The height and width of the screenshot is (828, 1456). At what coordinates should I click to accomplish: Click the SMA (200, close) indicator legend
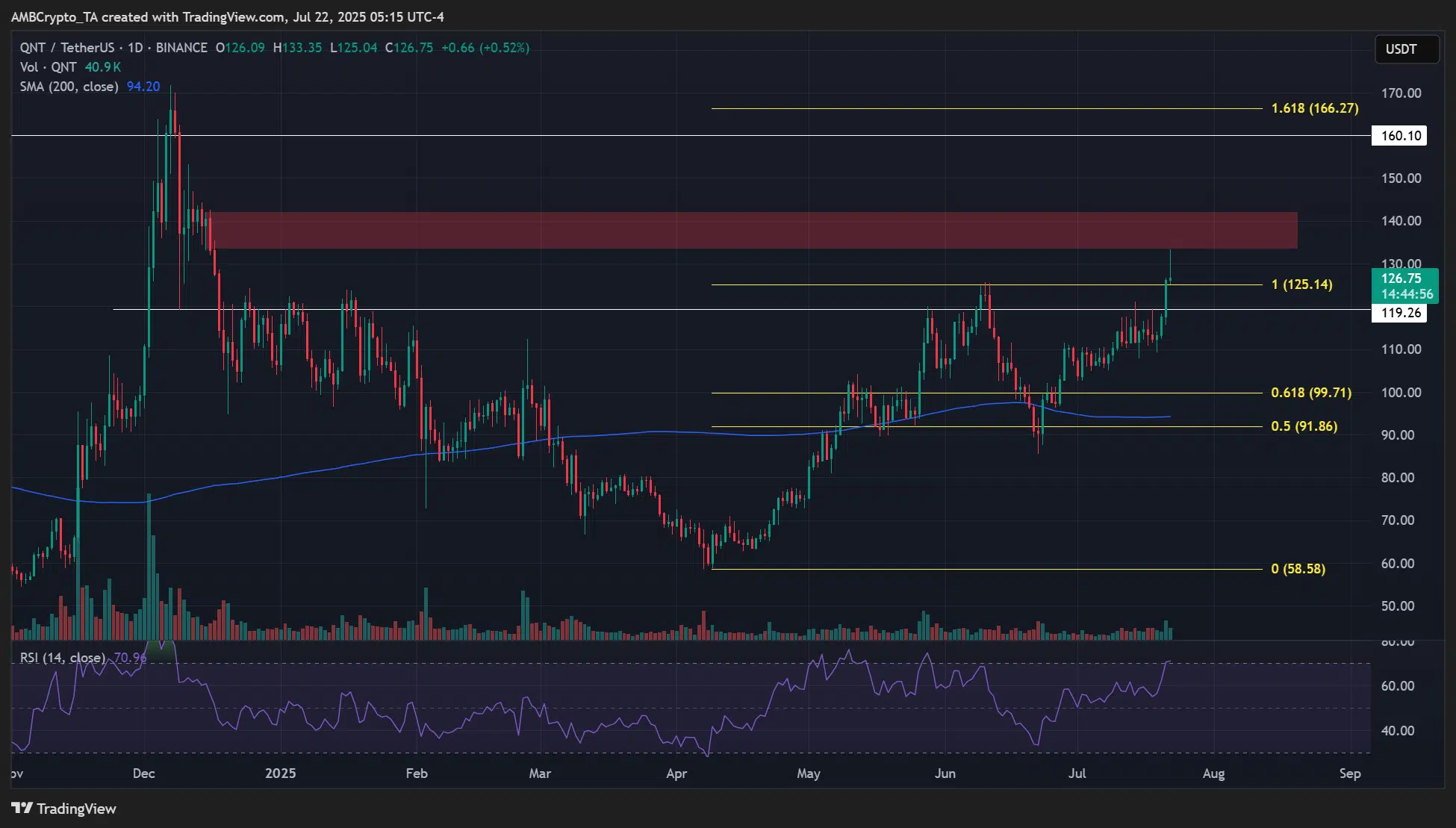click(69, 87)
